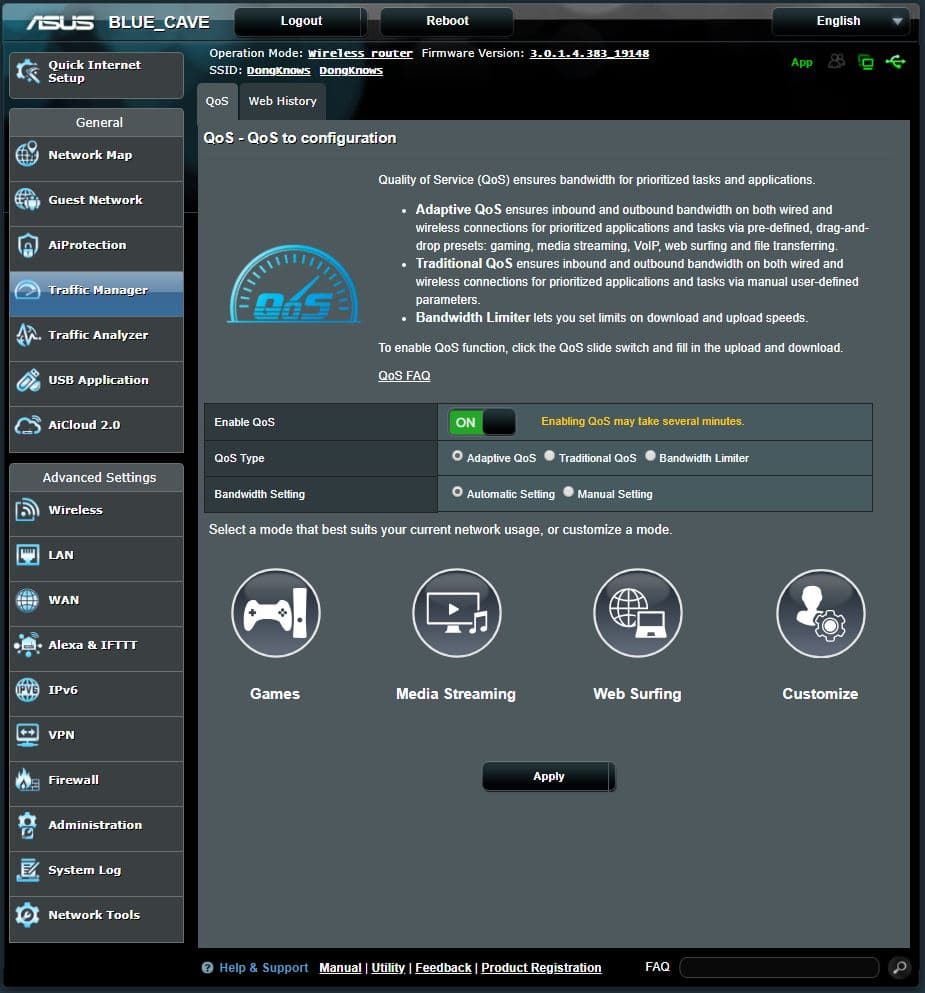Click the Reboot button
925x993 pixels.
(447, 21)
